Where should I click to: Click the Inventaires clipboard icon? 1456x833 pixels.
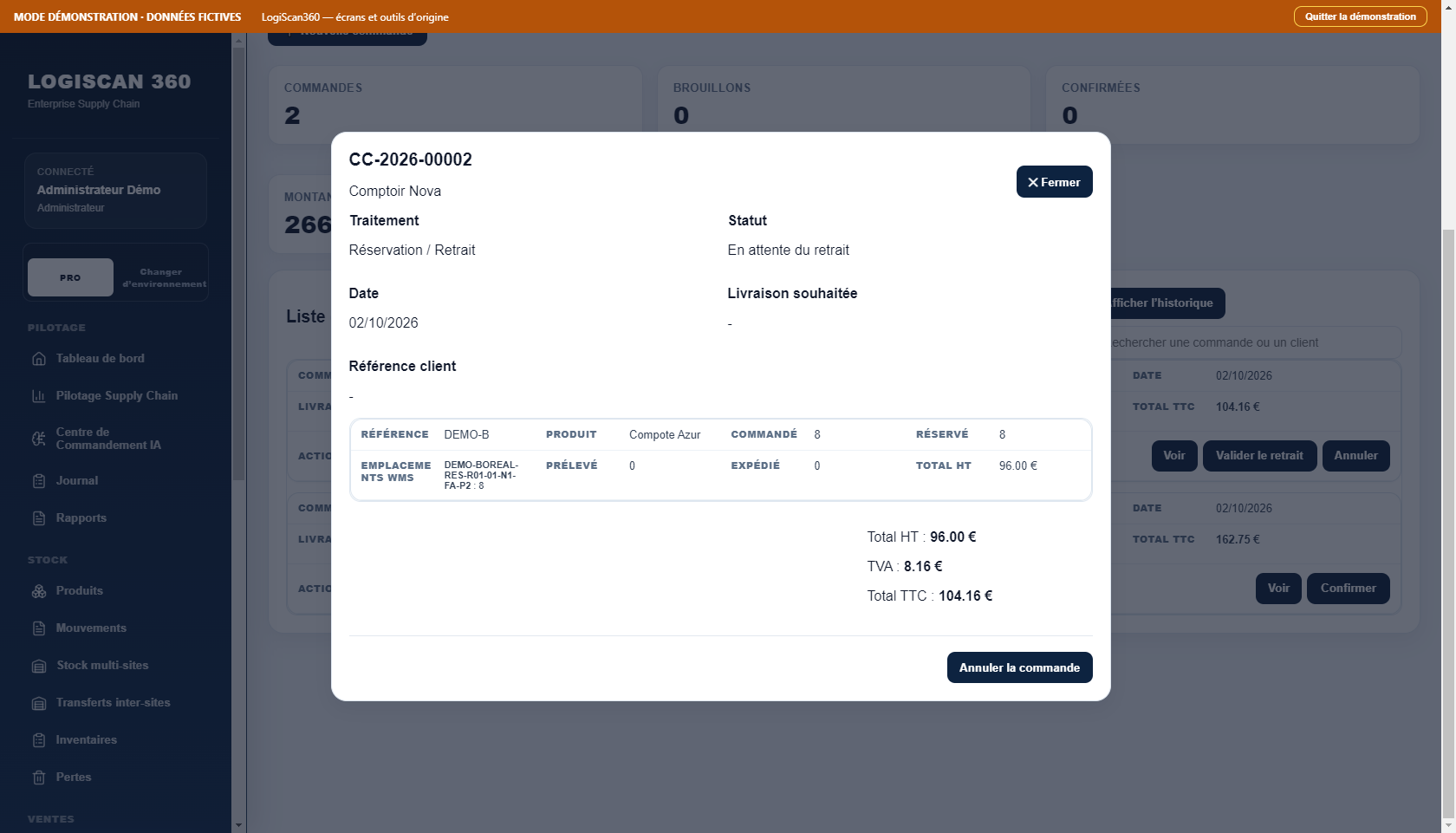[x=39, y=740]
